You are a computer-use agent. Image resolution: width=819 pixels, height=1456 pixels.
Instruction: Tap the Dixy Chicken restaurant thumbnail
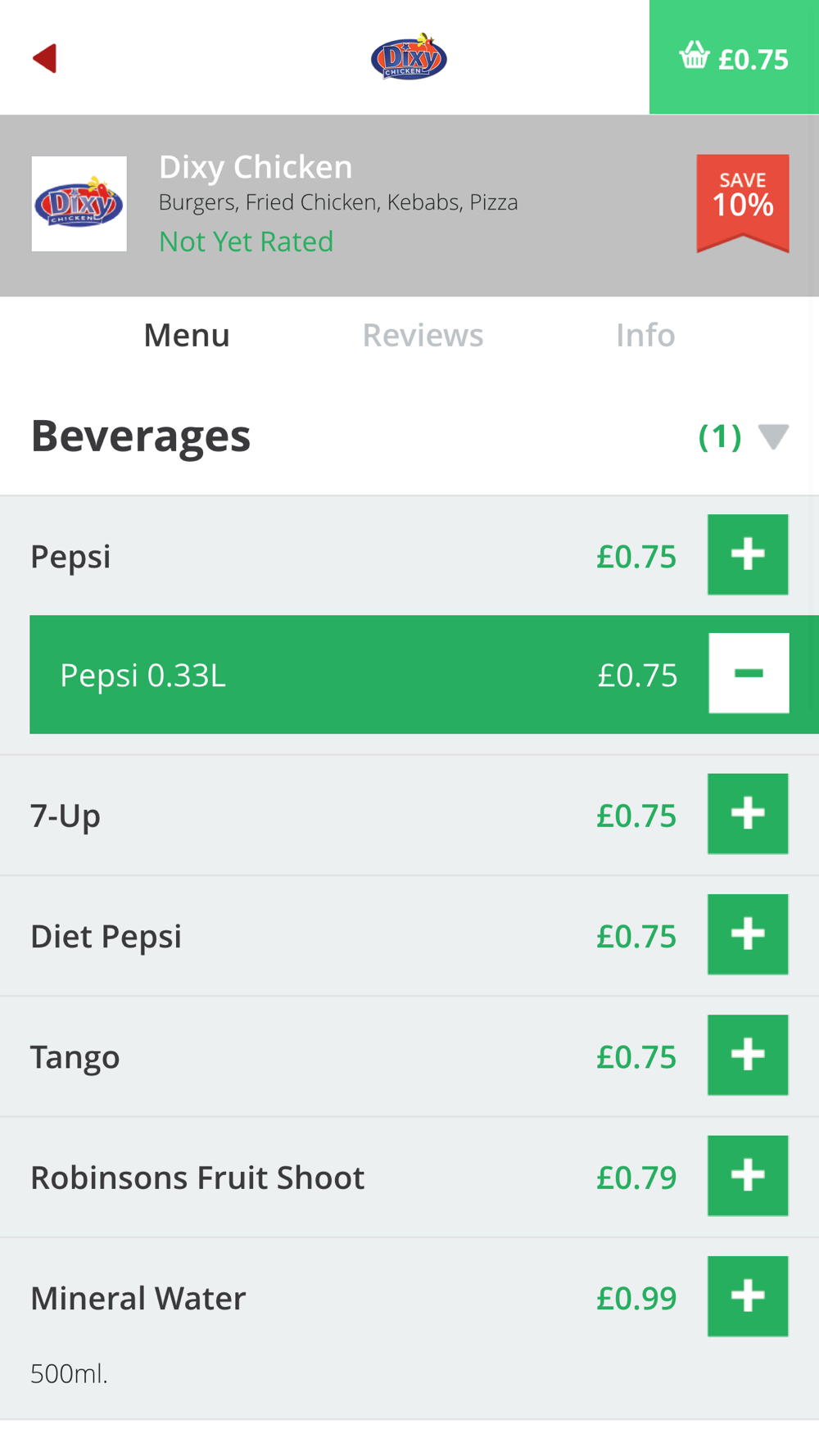point(79,204)
